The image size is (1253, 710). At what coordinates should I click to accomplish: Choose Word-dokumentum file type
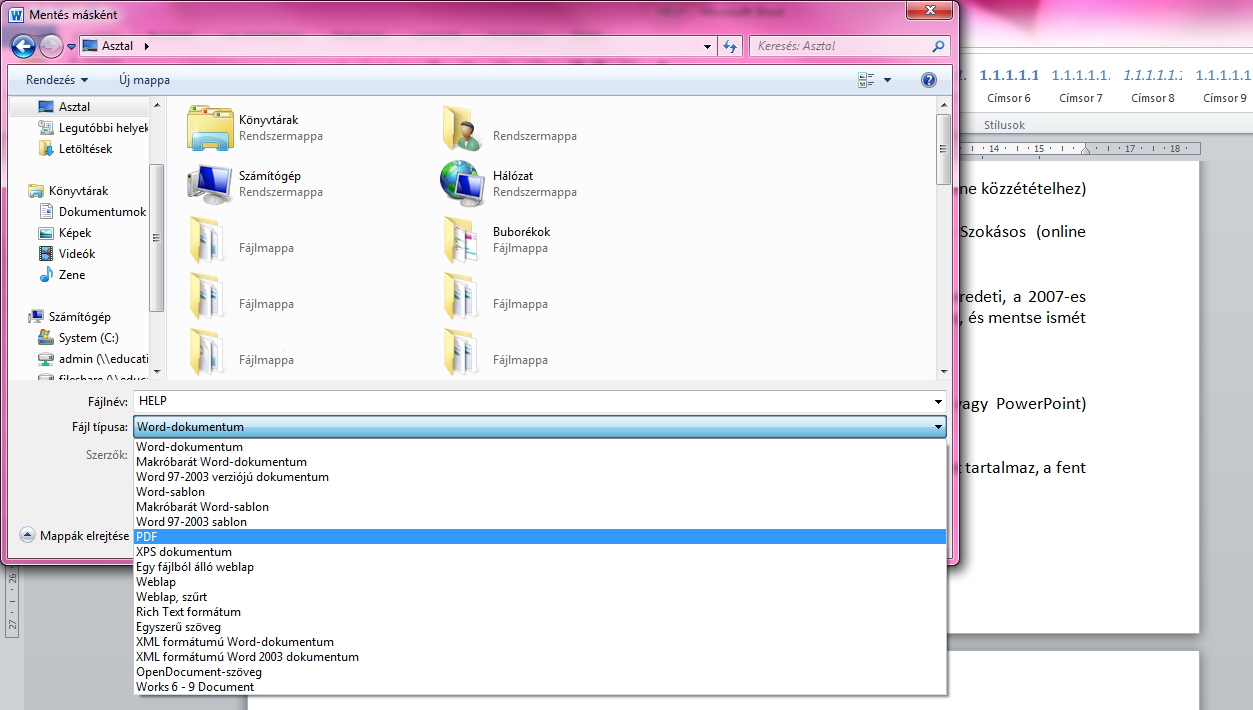(x=540, y=447)
